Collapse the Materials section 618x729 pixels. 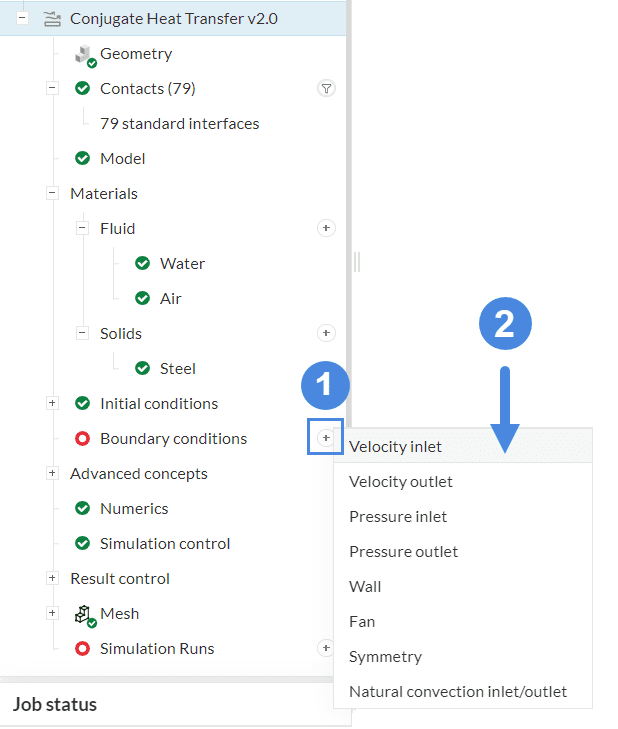point(52,194)
